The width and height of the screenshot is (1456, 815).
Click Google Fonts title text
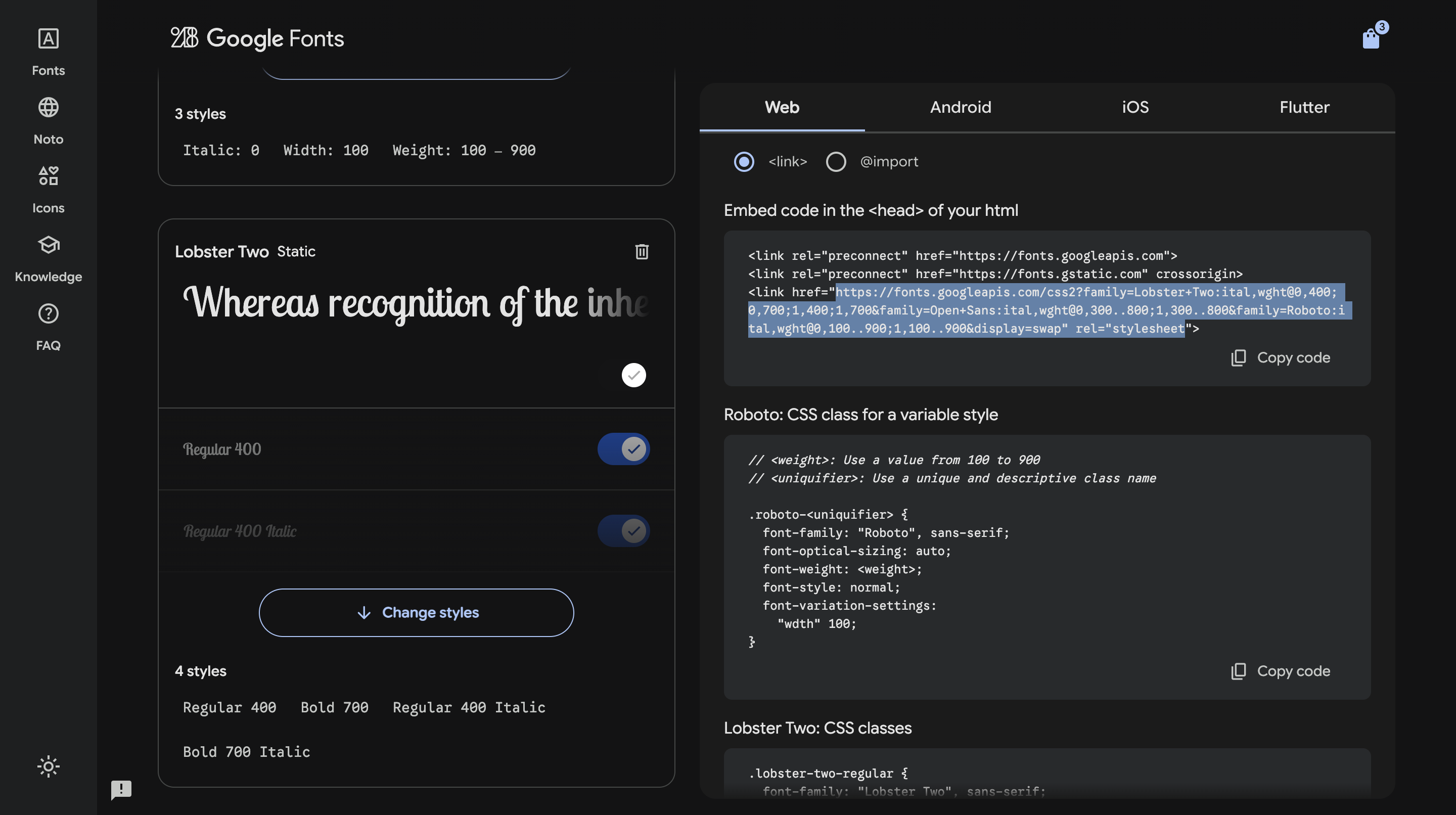(x=275, y=38)
